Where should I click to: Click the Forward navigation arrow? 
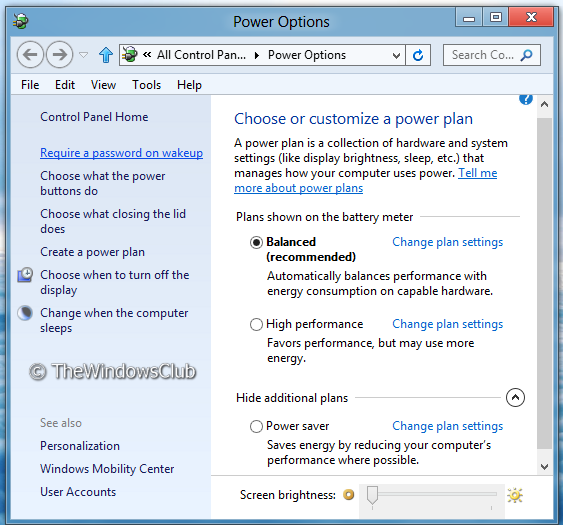tap(60, 55)
